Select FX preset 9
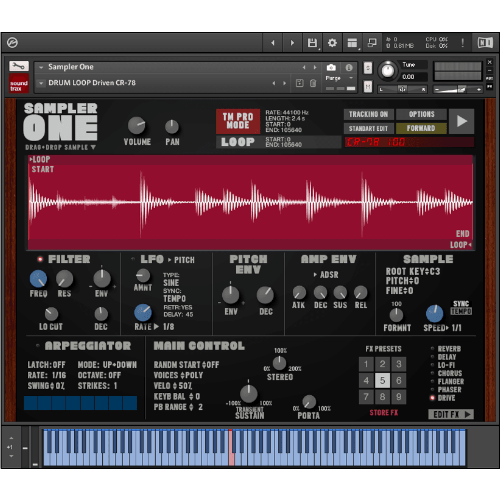The height and width of the screenshot is (500, 500). (x=399, y=397)
